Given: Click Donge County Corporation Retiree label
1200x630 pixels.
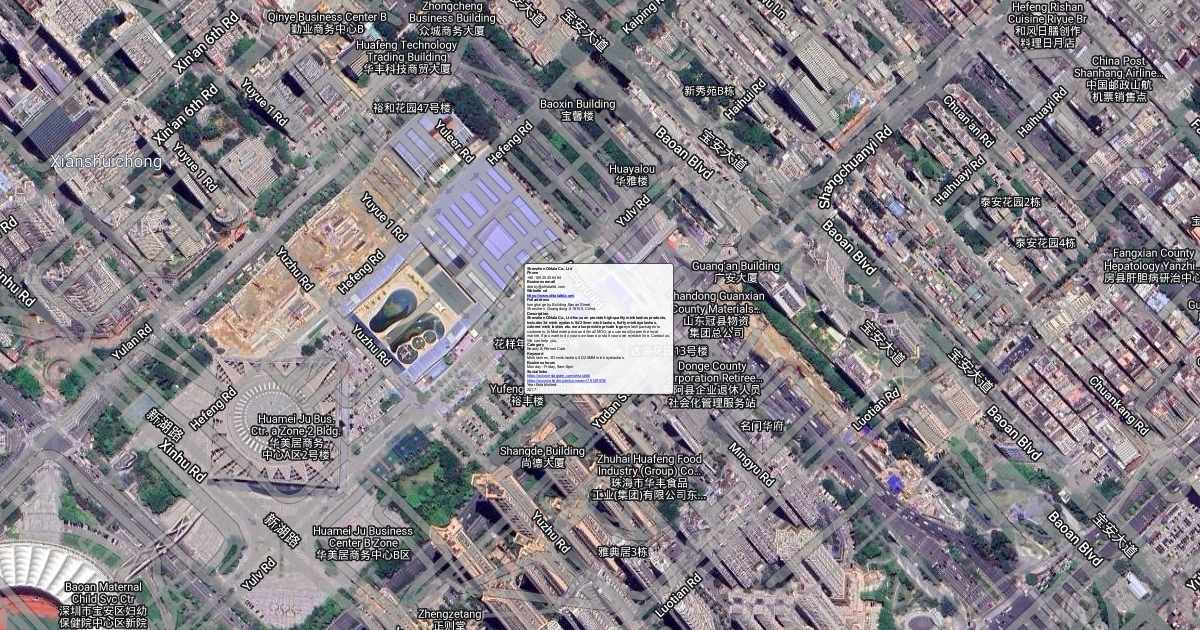Looking at the screenshot, I should [x=712, y=385].
